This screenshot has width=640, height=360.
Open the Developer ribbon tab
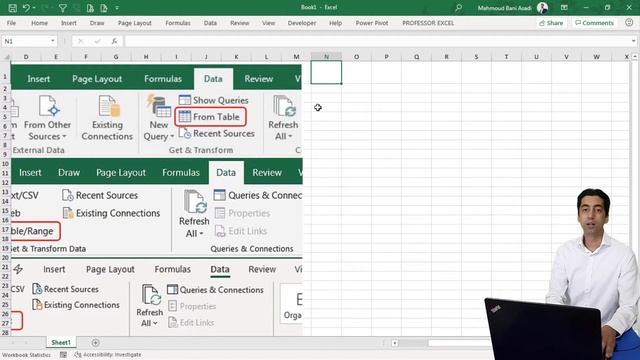pos(302,23)
